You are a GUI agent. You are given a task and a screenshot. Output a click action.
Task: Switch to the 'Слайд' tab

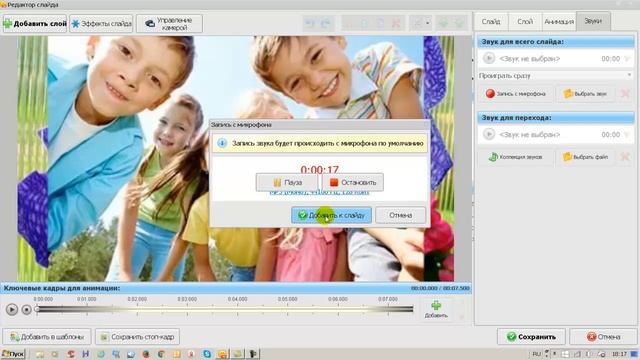pos(491,22)
